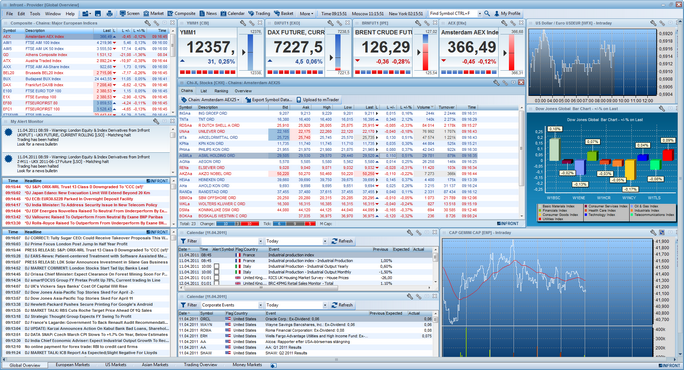Expand the arrow on the YMM1 price tile
Image resolution: width=684 pixels, height=370 pixels.
coord(243,52)
